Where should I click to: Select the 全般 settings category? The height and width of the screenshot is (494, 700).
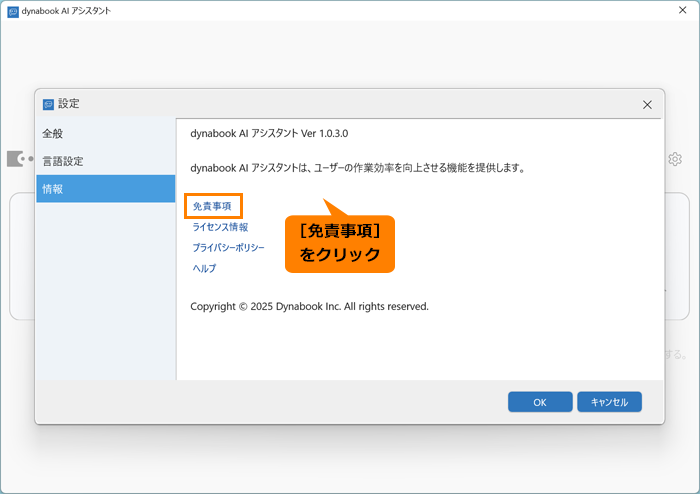tap(106, 133)
